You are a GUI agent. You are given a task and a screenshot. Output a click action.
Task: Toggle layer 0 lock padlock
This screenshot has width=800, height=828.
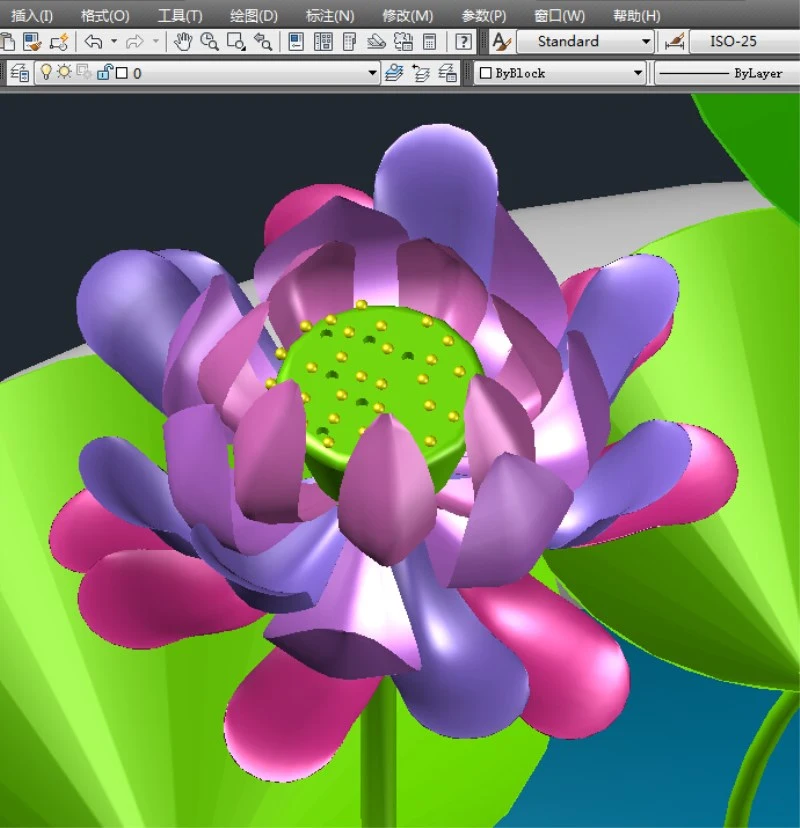pos(105,72)
